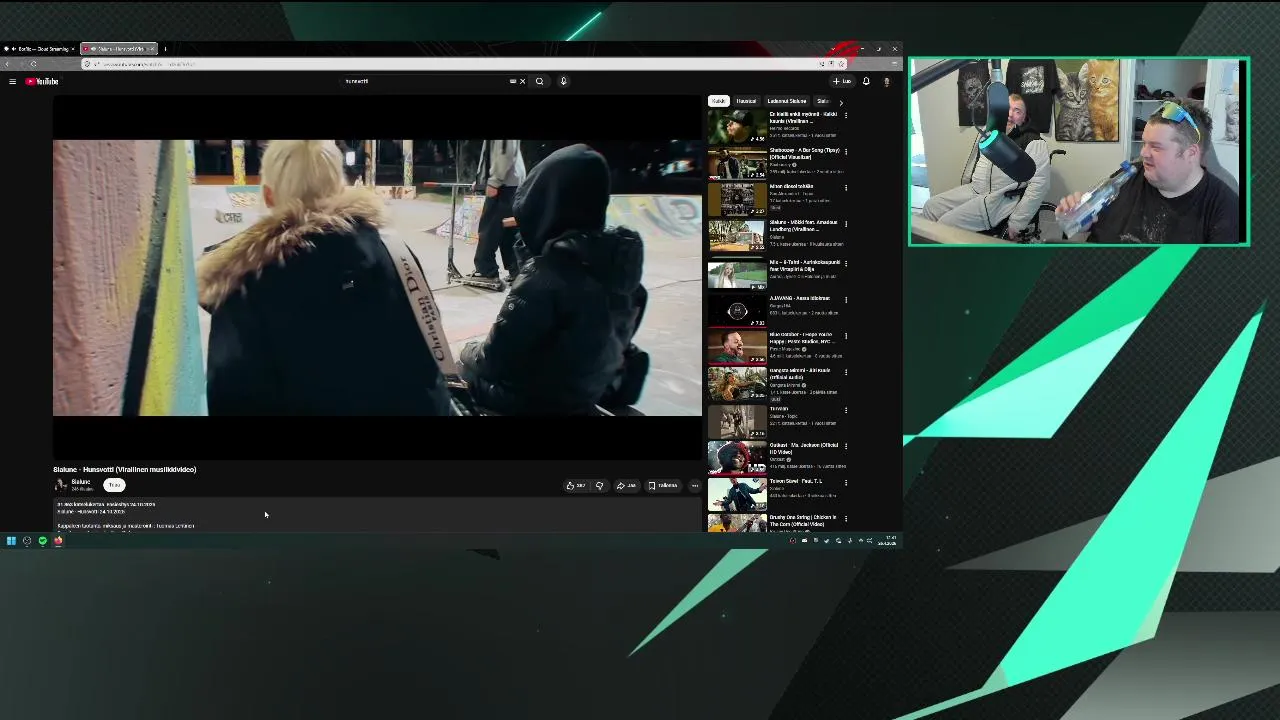Viewport: 1280px width, 720px height.
Task: Click the YouTube search magnifier button
Action: (x=539, y=81)
